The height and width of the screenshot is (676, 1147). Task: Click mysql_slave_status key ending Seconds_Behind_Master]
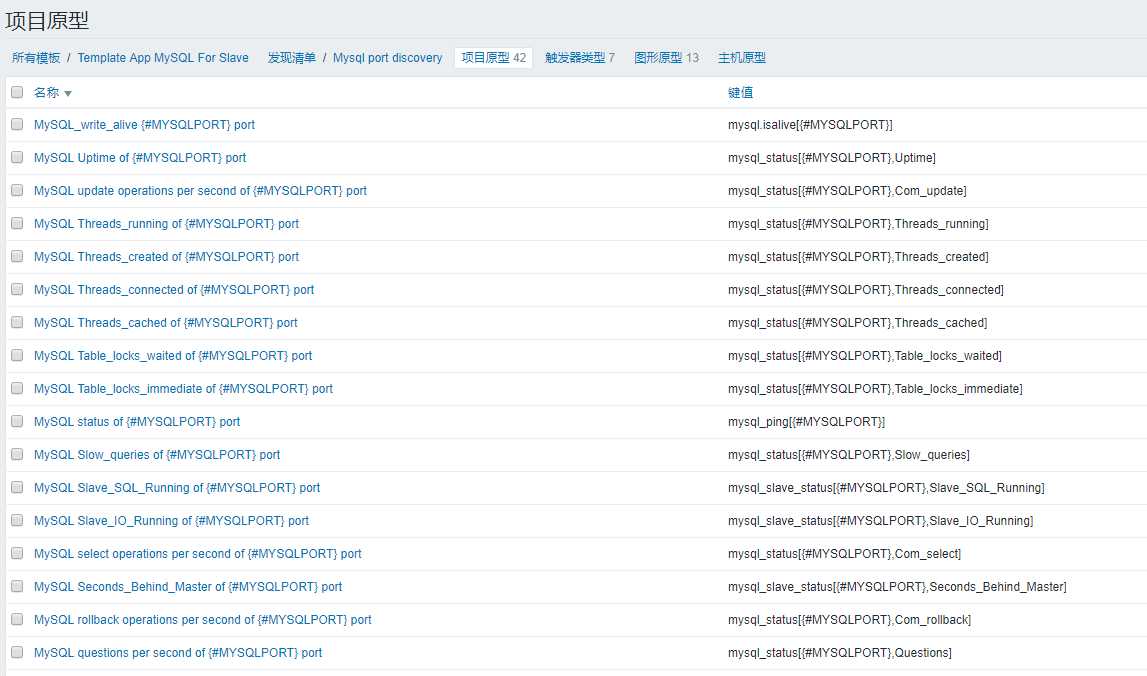[x=897, y=587]
